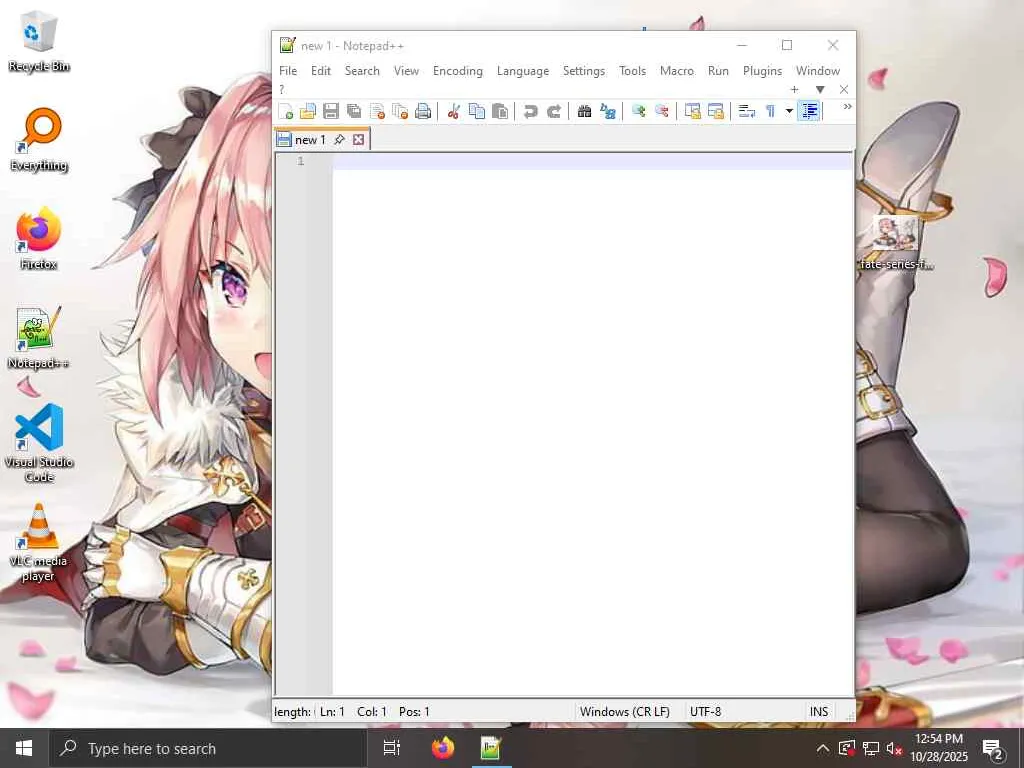The width and height of the screenshot is (1024, 768).
Task: Click UTF-8 encoding in the status bar
Action: coord(705,712)
